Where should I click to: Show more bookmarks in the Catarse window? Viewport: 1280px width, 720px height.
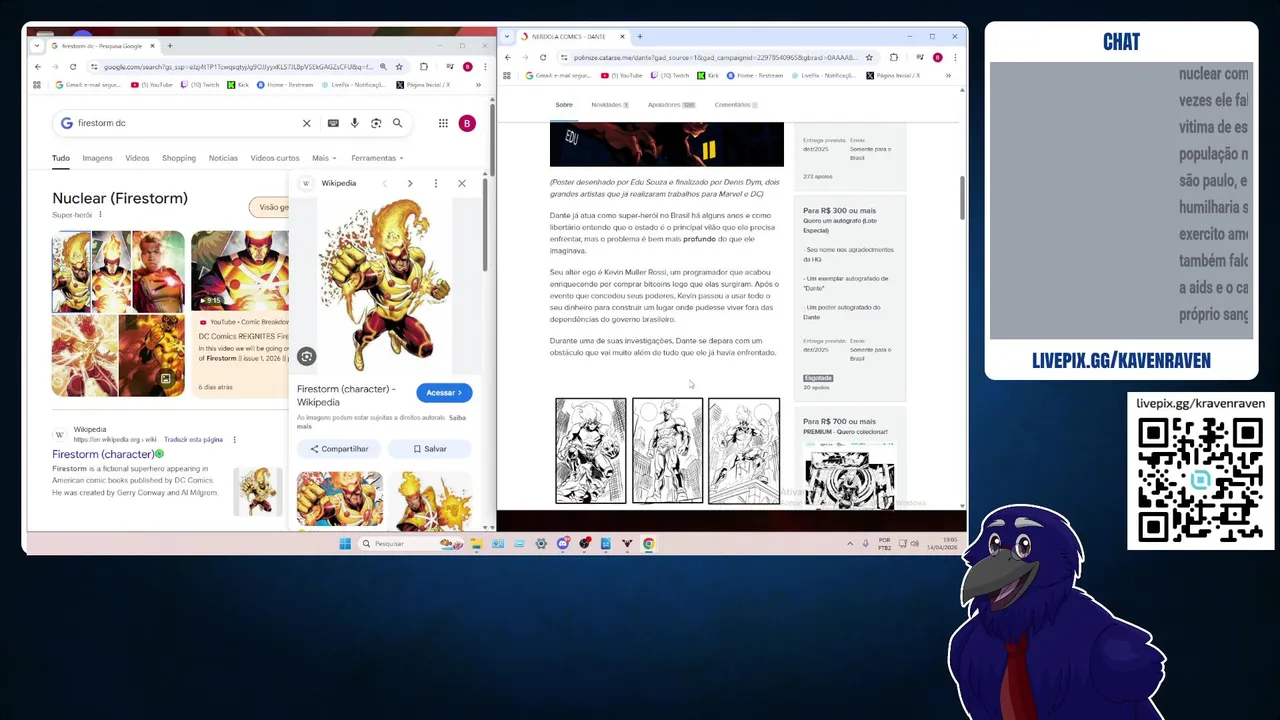[949, 75]
